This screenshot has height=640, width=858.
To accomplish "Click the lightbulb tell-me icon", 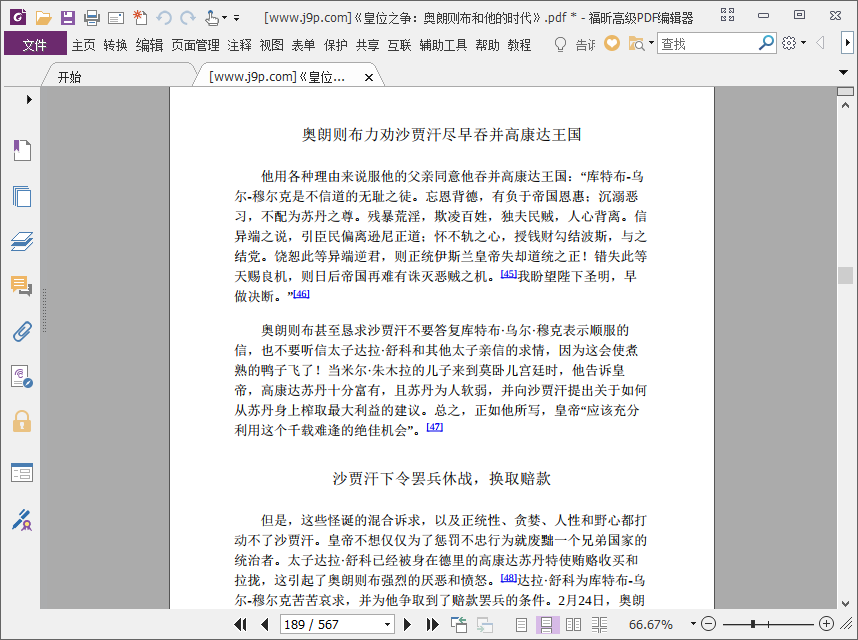I will click(x=560, y=44).
